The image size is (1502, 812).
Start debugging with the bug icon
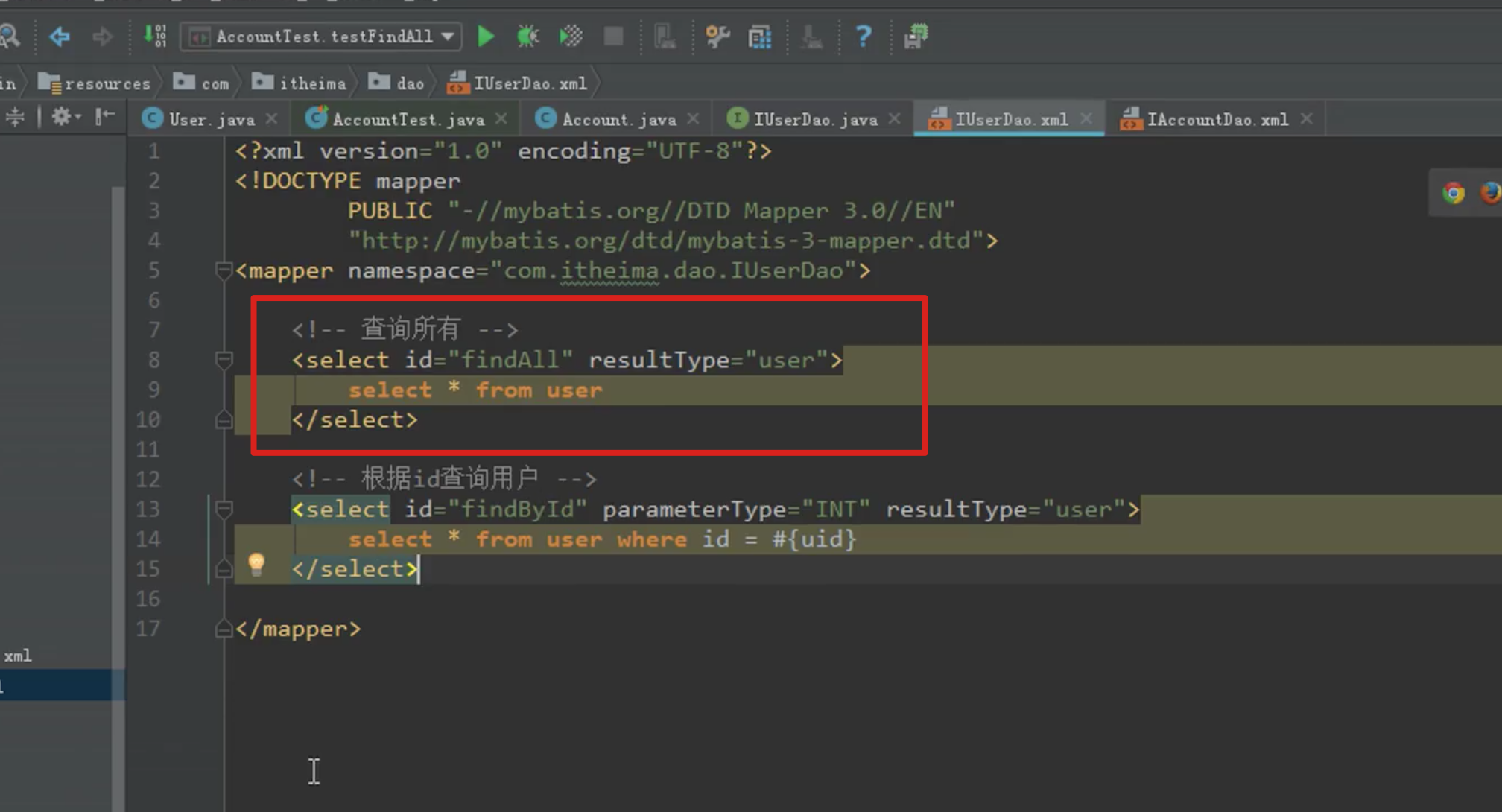pyautogui.click(x=527, y=36)
